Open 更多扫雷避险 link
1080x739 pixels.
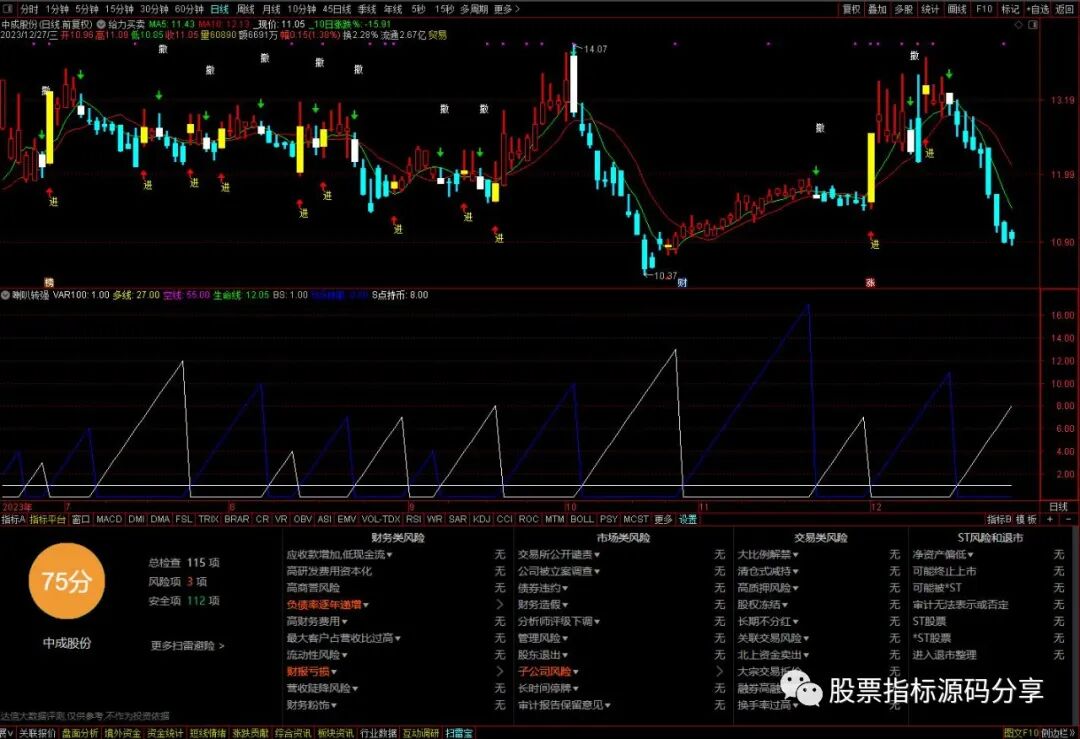coord(187,646)
